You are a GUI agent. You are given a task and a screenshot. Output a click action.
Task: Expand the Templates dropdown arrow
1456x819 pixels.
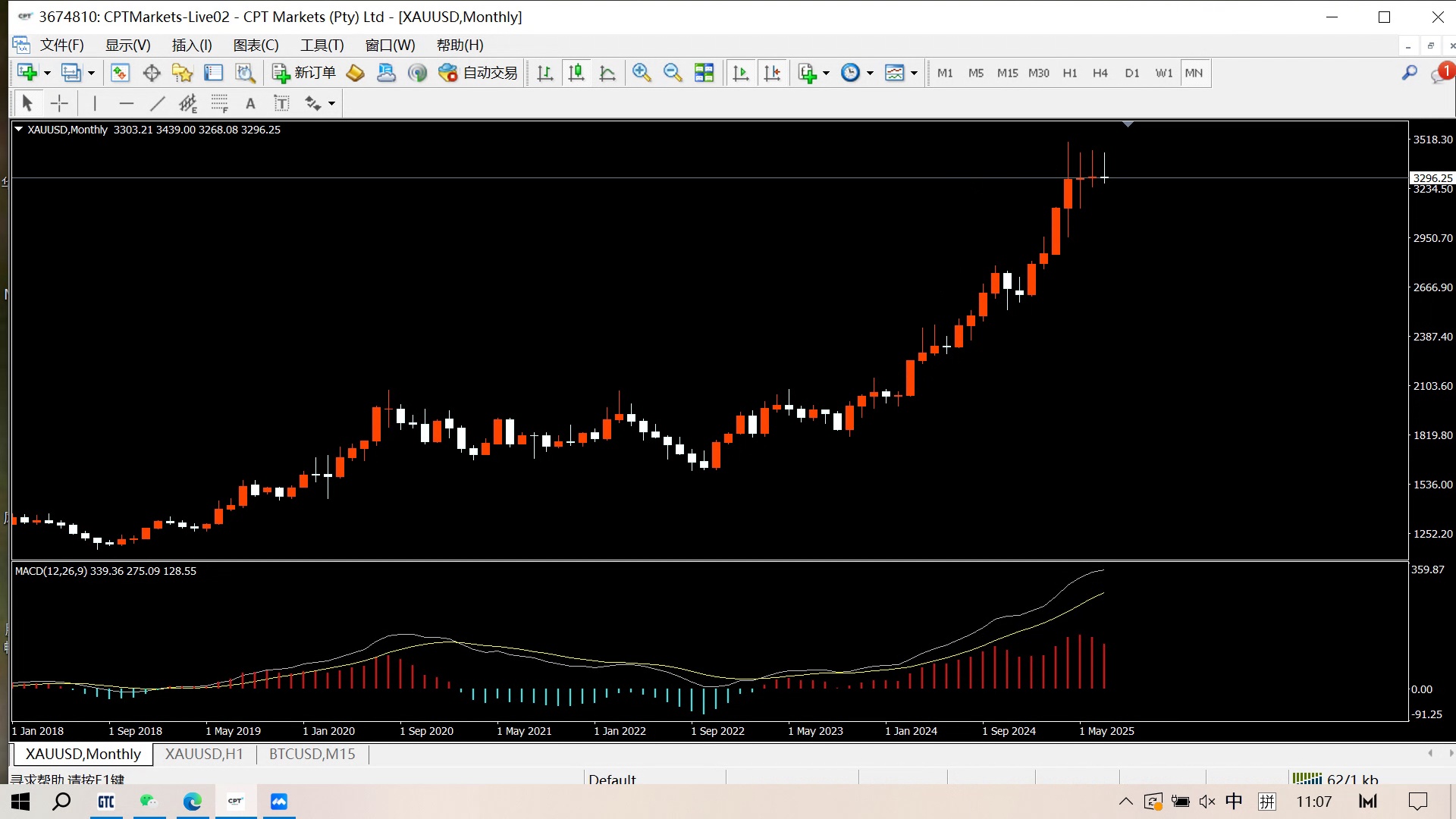[914, 73]
